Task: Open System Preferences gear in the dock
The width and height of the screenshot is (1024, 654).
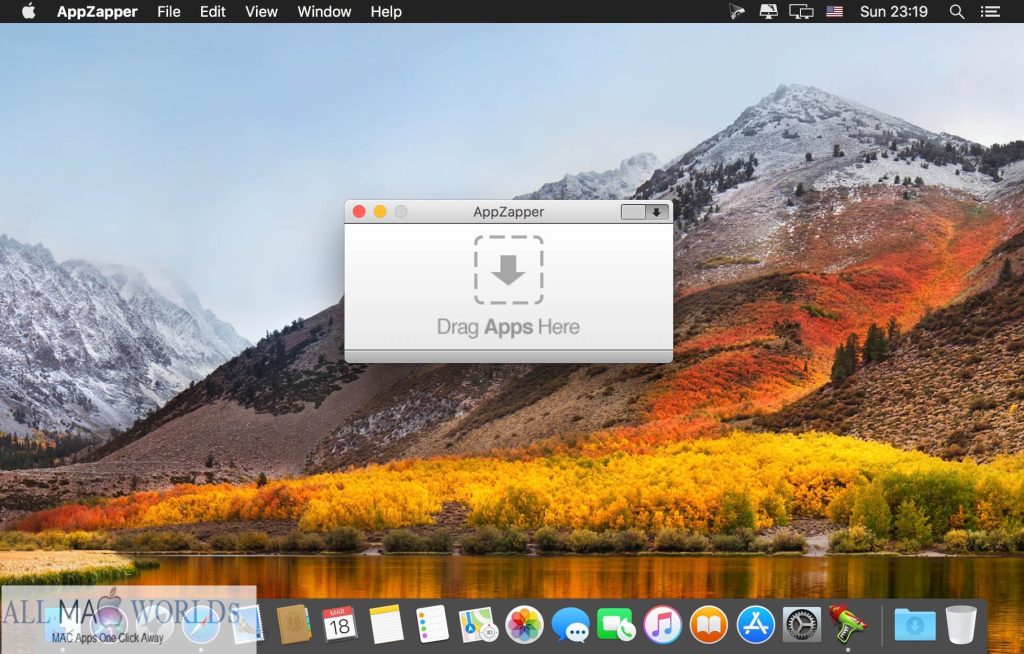Action: pos(802,625)
